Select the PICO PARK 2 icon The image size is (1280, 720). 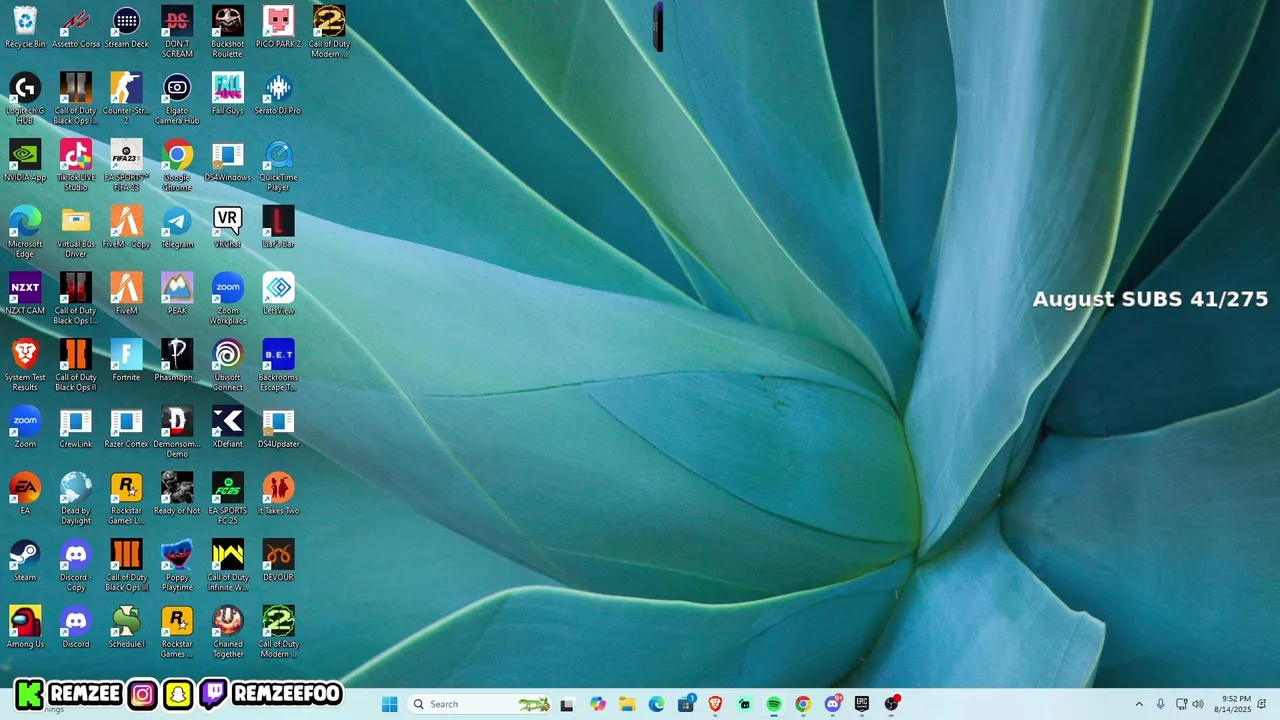[278, 28]
